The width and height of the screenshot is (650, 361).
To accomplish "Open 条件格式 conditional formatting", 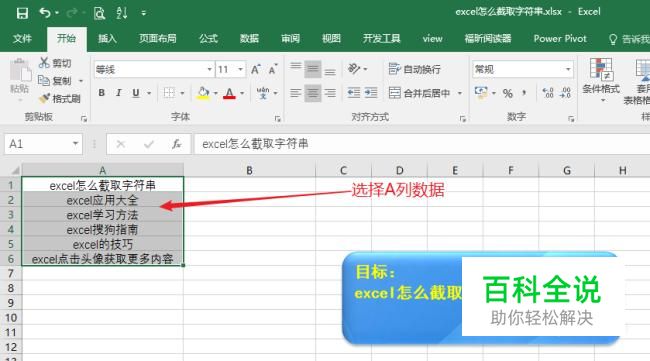I will tap(601, 80).
